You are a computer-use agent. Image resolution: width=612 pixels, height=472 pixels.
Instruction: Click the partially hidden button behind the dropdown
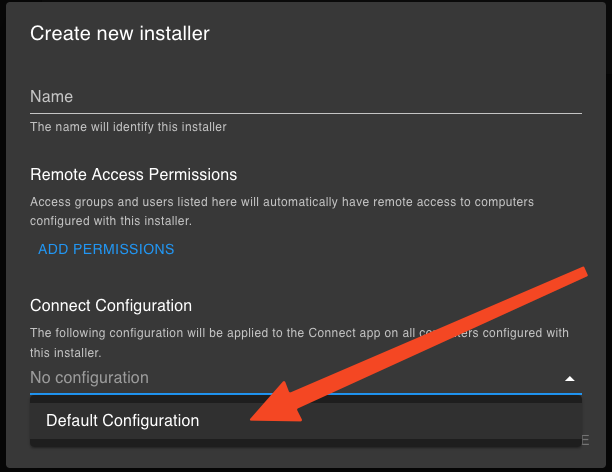585,440
